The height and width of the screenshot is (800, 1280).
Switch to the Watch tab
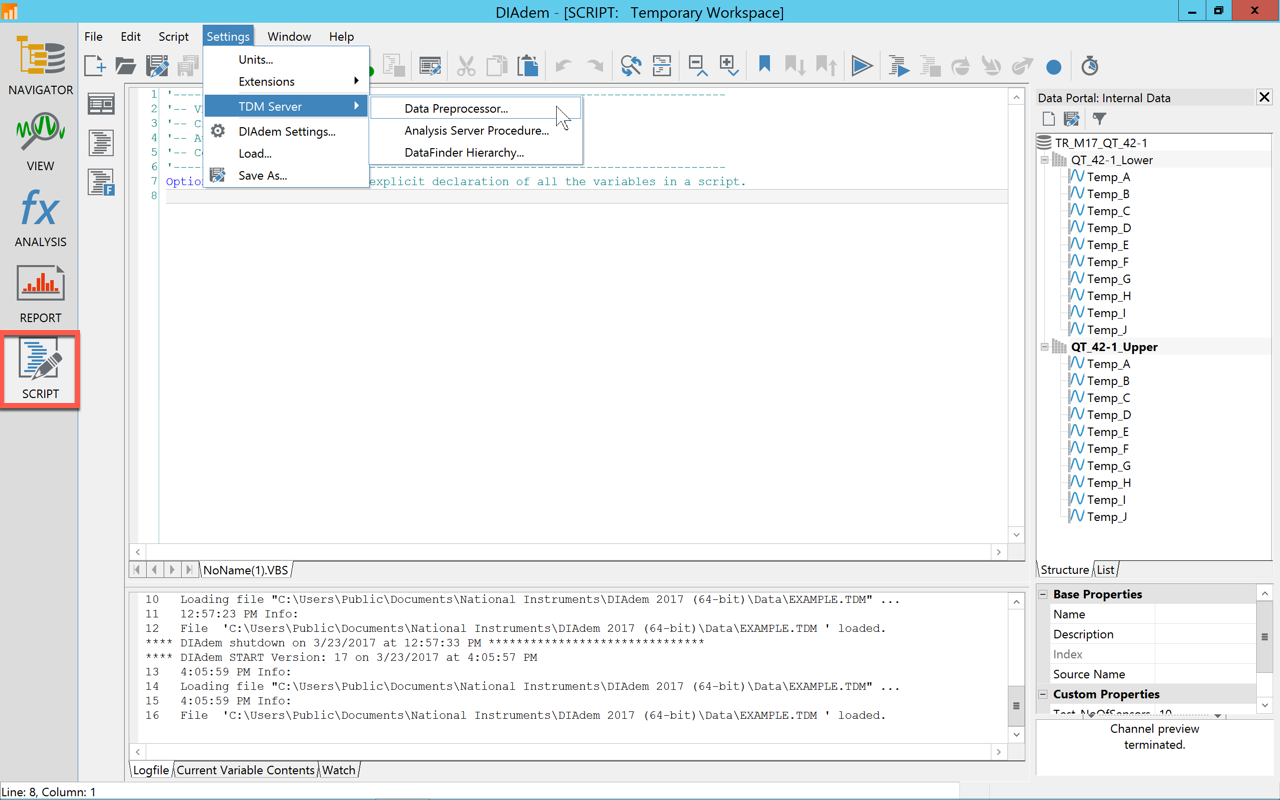(x=338, y=770)
